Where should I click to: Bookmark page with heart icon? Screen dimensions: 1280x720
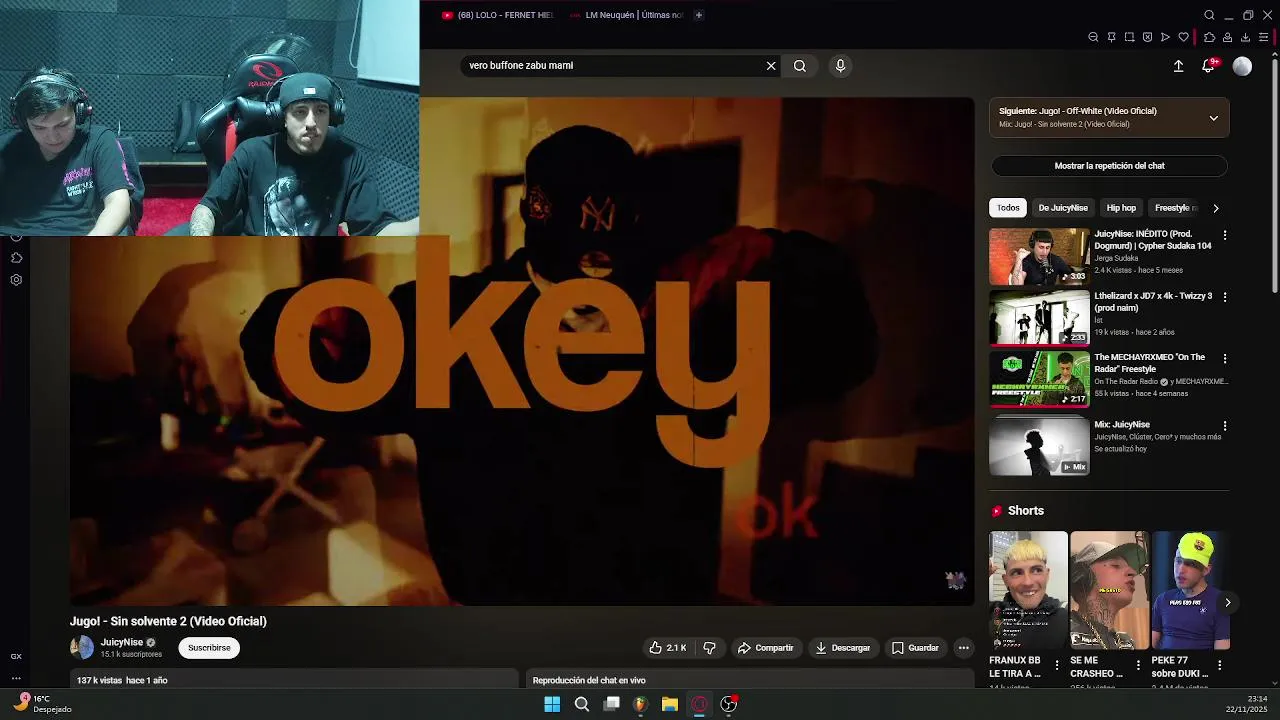pos(1183,37)
